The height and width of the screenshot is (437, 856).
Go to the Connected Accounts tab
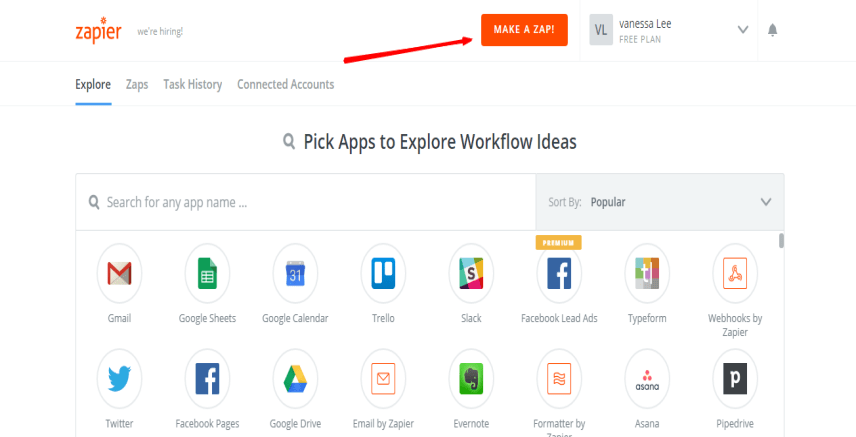click(285, 85)
